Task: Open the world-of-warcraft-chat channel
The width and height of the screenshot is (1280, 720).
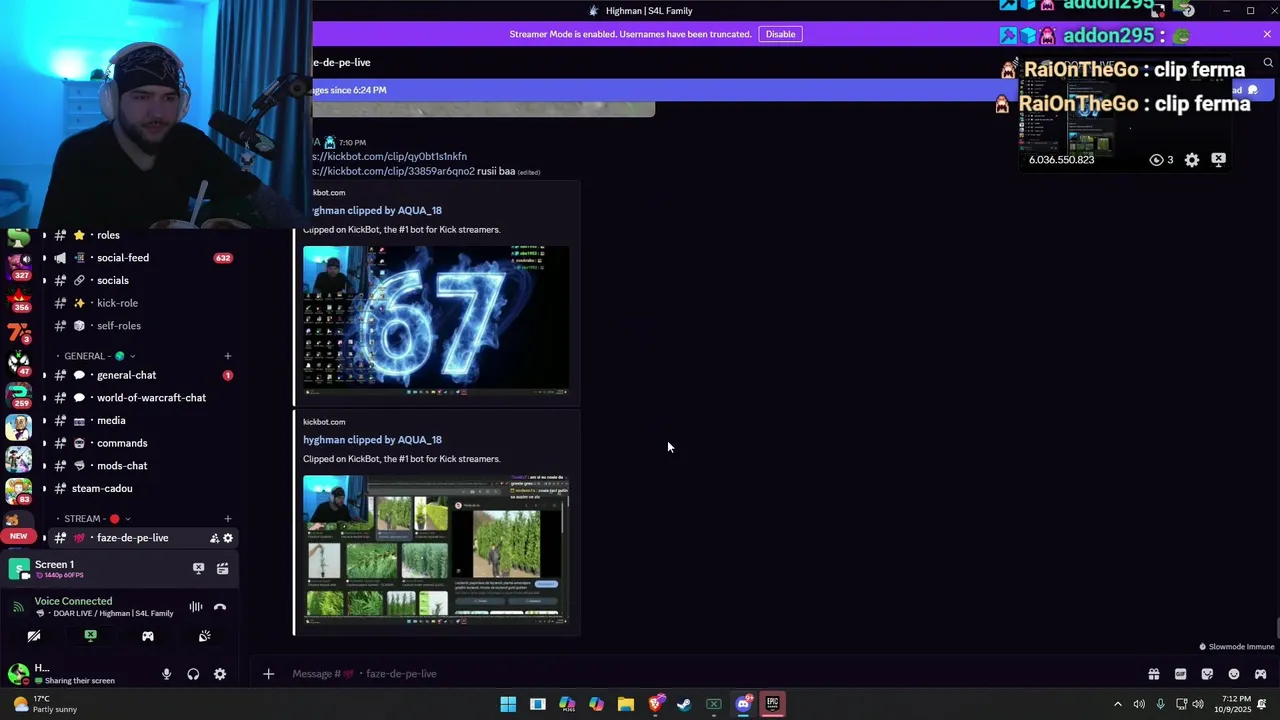Action: pos(151,398)
